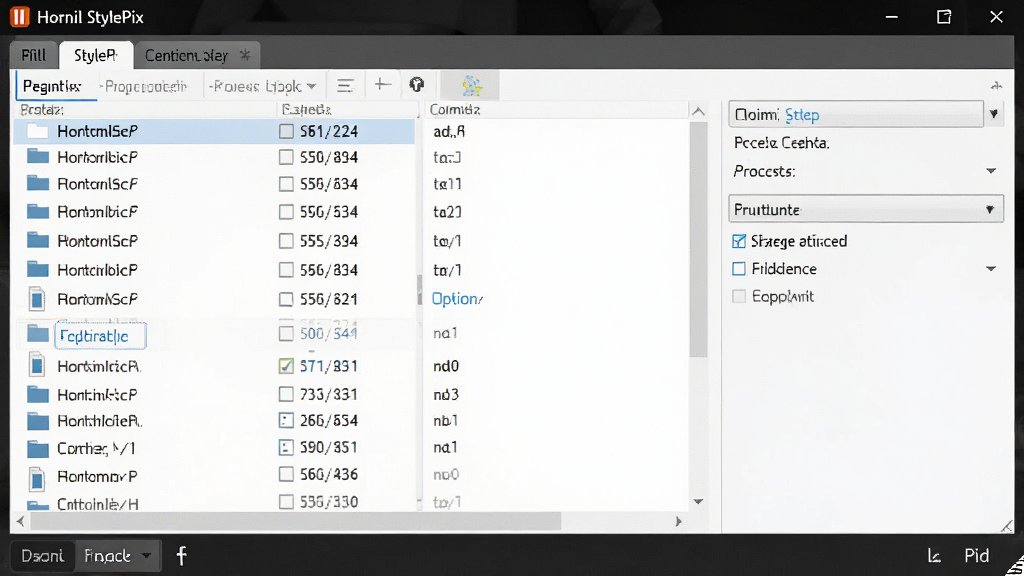The height and width of the screenshot is (576, 1024).
Task: Tick checkbox for 560/436 row
Action: pos(286,475)
